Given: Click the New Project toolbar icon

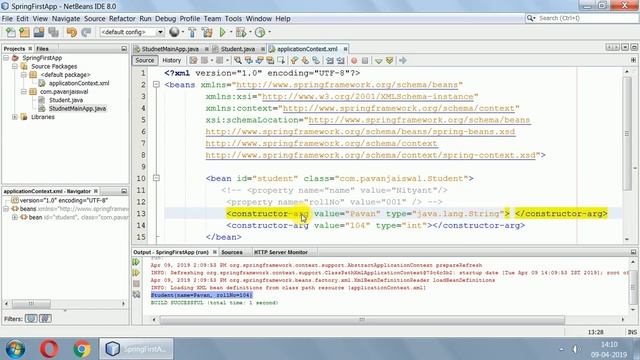Looking at the screenshot, I should (24, 32).
